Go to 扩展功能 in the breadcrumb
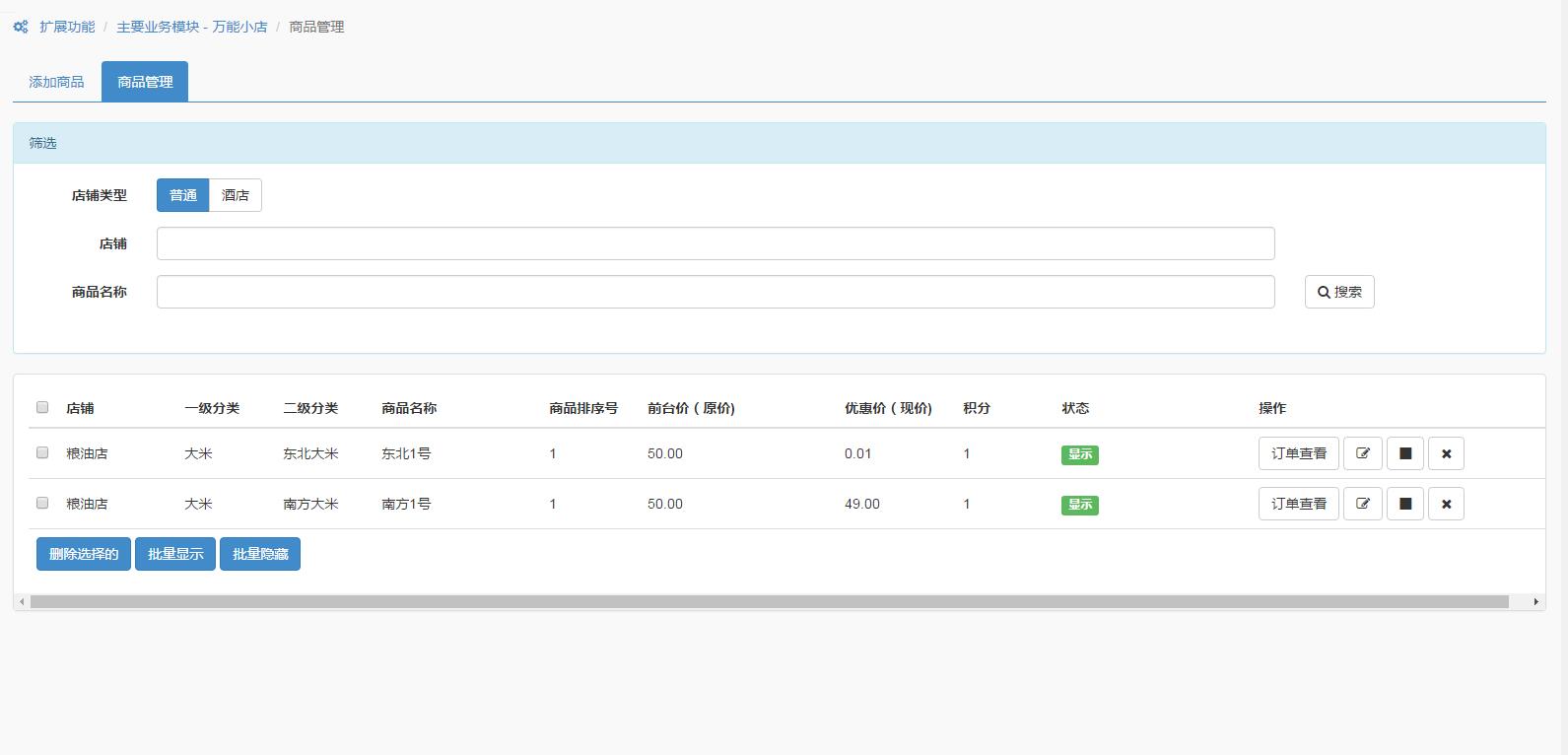This screenshot has width=1568, height=755. [x=67, y=27]
